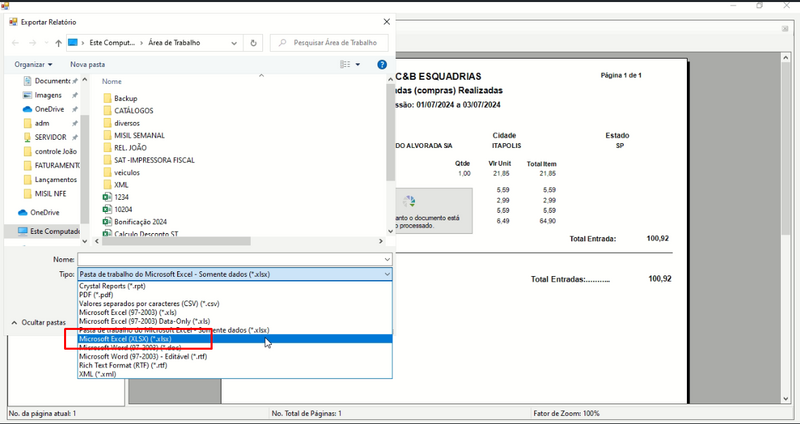Expand the address path history dropdown
The height and width of the screenshot is (424, 800).
click(x=234, y=43)
